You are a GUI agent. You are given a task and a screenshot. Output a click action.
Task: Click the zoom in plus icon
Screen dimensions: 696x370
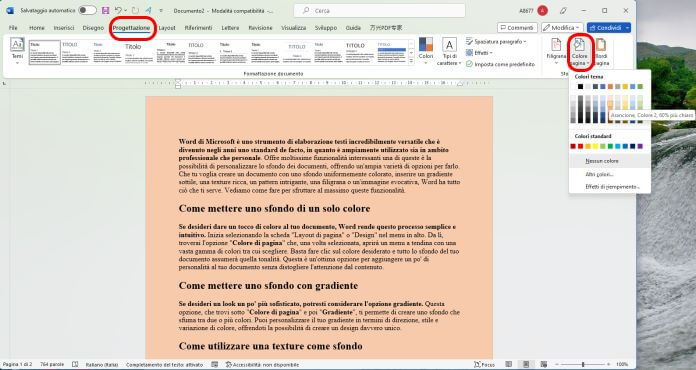(608, 364)
